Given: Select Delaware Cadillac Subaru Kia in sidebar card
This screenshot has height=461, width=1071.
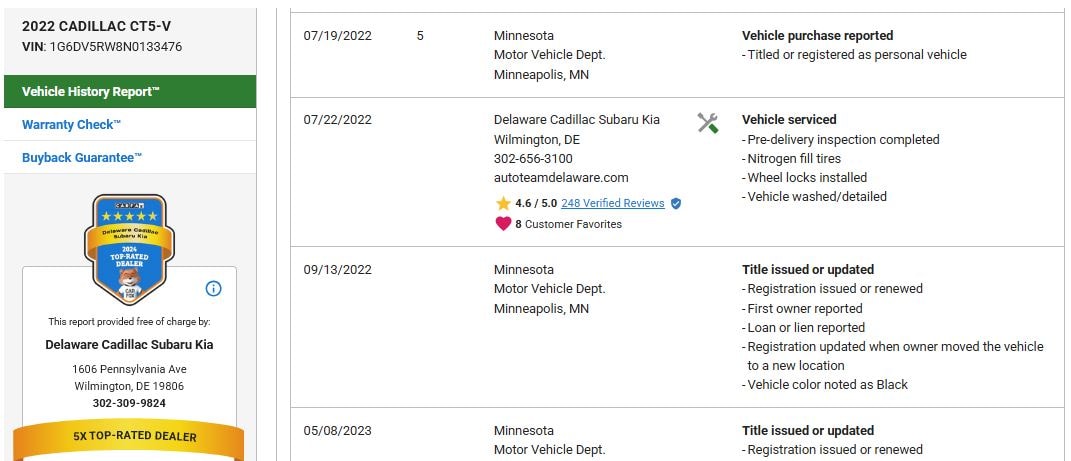Looking at the screenshot, I should [129, 345].
